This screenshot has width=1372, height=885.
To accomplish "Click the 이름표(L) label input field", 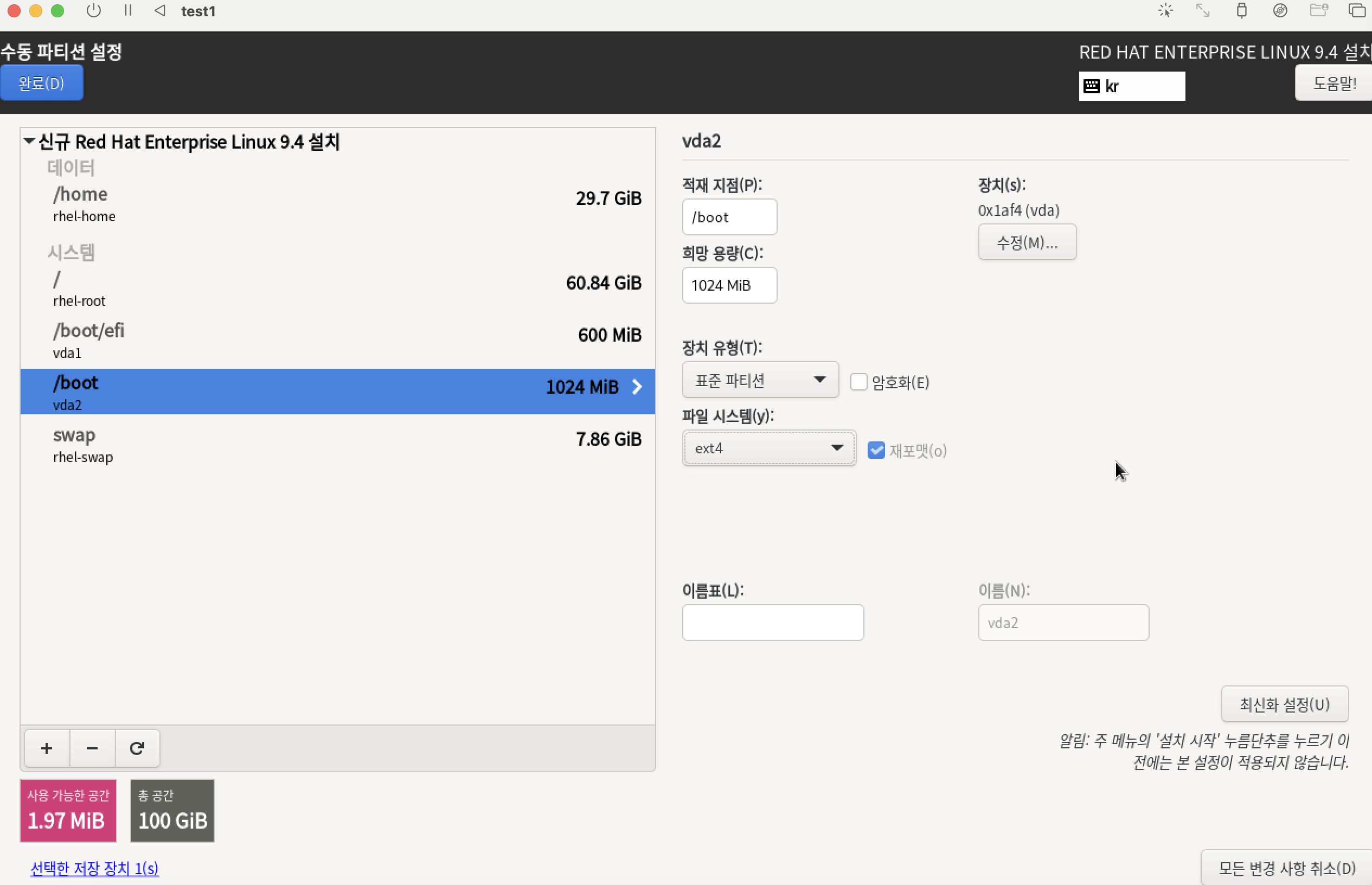I will [772, 623].
